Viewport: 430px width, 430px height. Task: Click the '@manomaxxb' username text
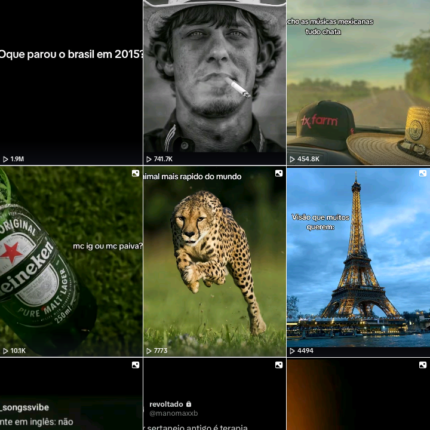pos(173,413)
